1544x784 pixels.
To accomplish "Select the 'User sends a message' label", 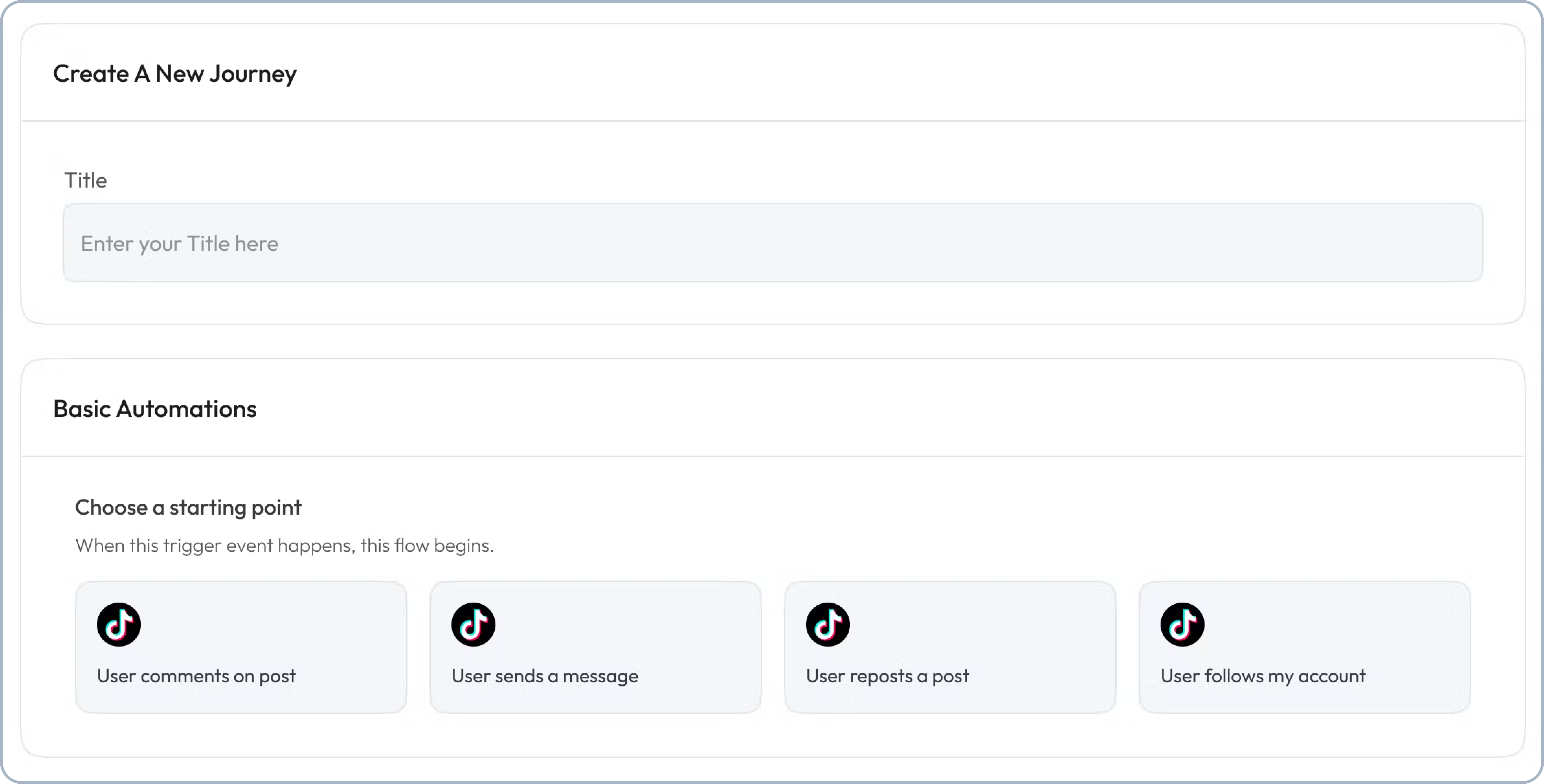I will 545,676.
